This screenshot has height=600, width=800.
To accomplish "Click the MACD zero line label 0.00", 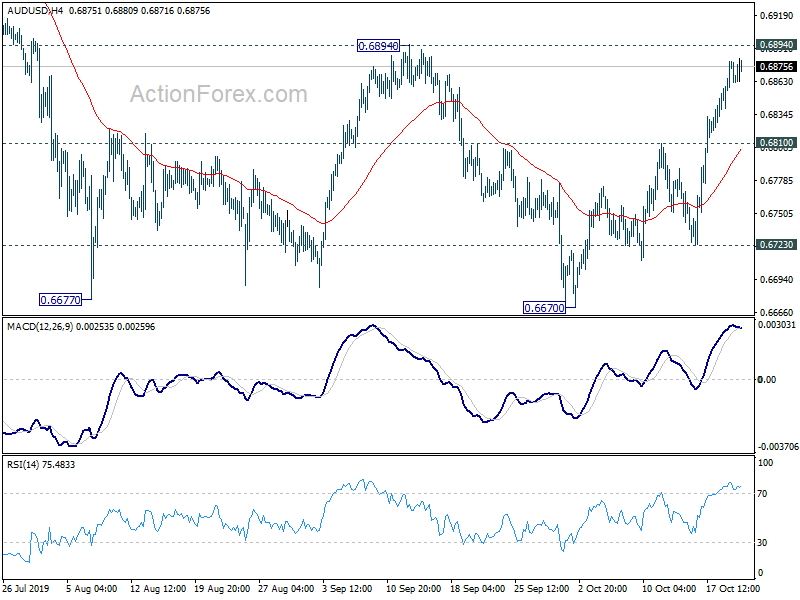I will 767,380.
